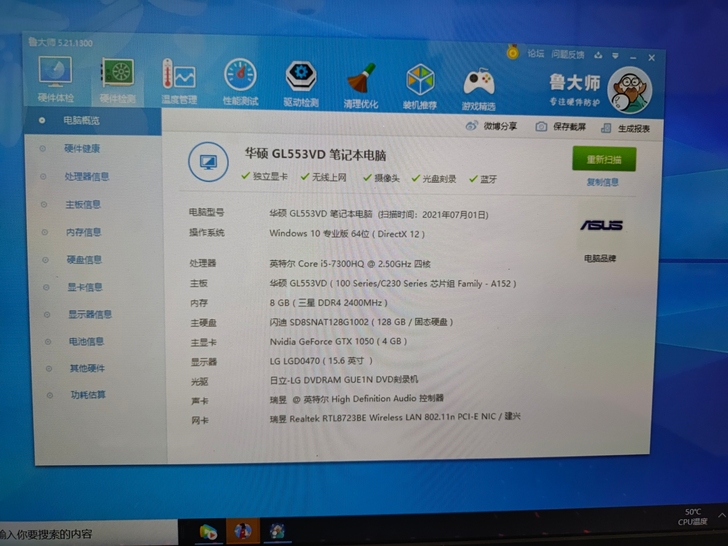The image size is (728, 546).
Task: Click 保存截屏 save screenshot
Action: 560,127
